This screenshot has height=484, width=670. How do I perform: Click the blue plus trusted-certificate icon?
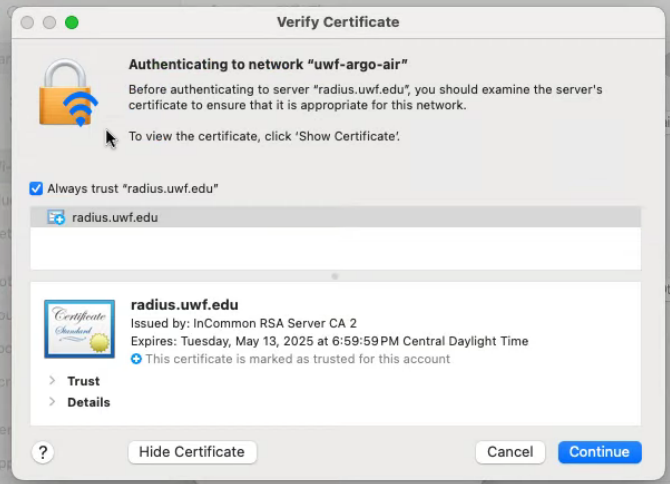pyautogui.click(x=136, y=359)
